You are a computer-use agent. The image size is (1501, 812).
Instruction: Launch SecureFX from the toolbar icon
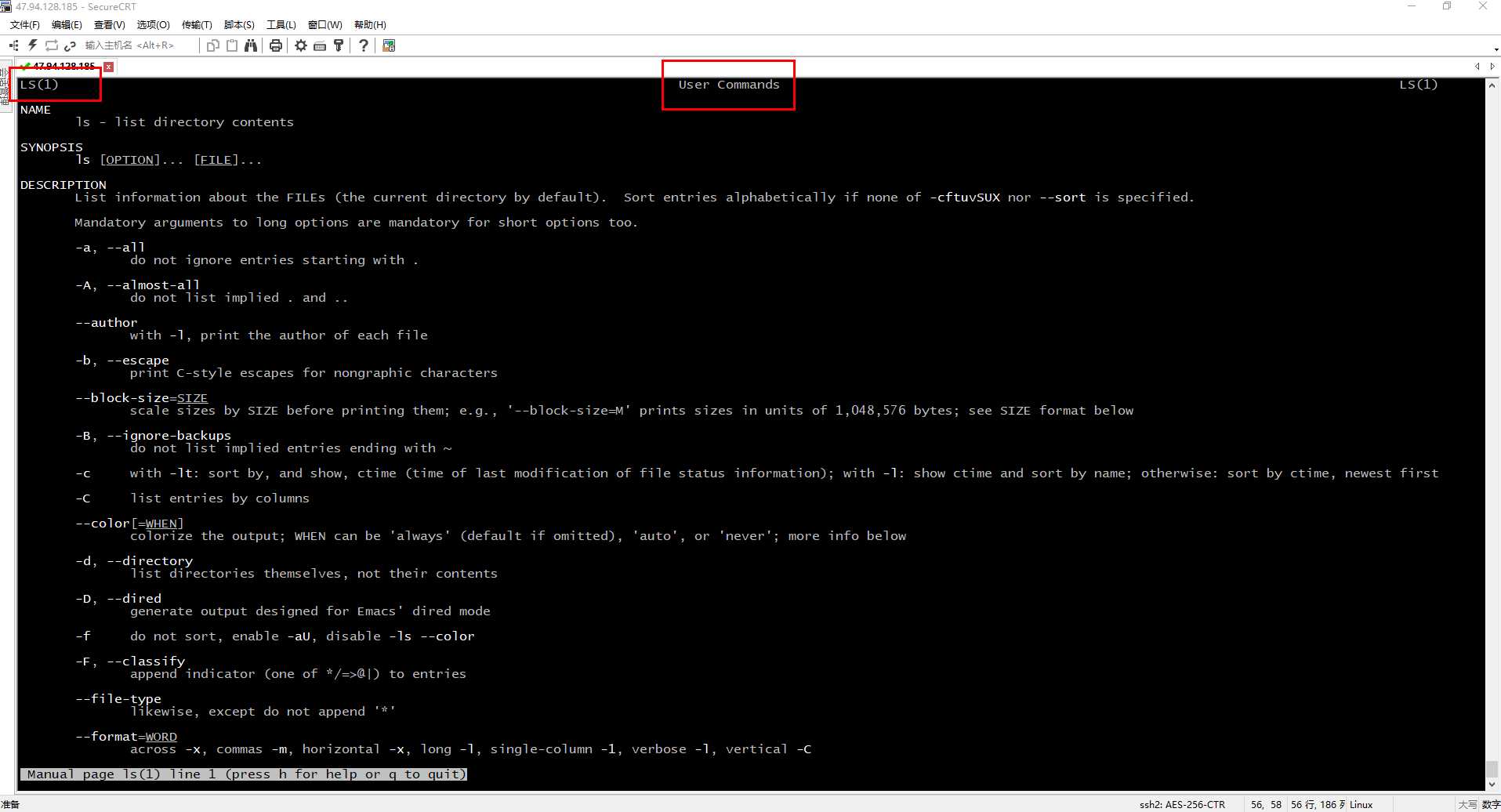coord(389,45)
